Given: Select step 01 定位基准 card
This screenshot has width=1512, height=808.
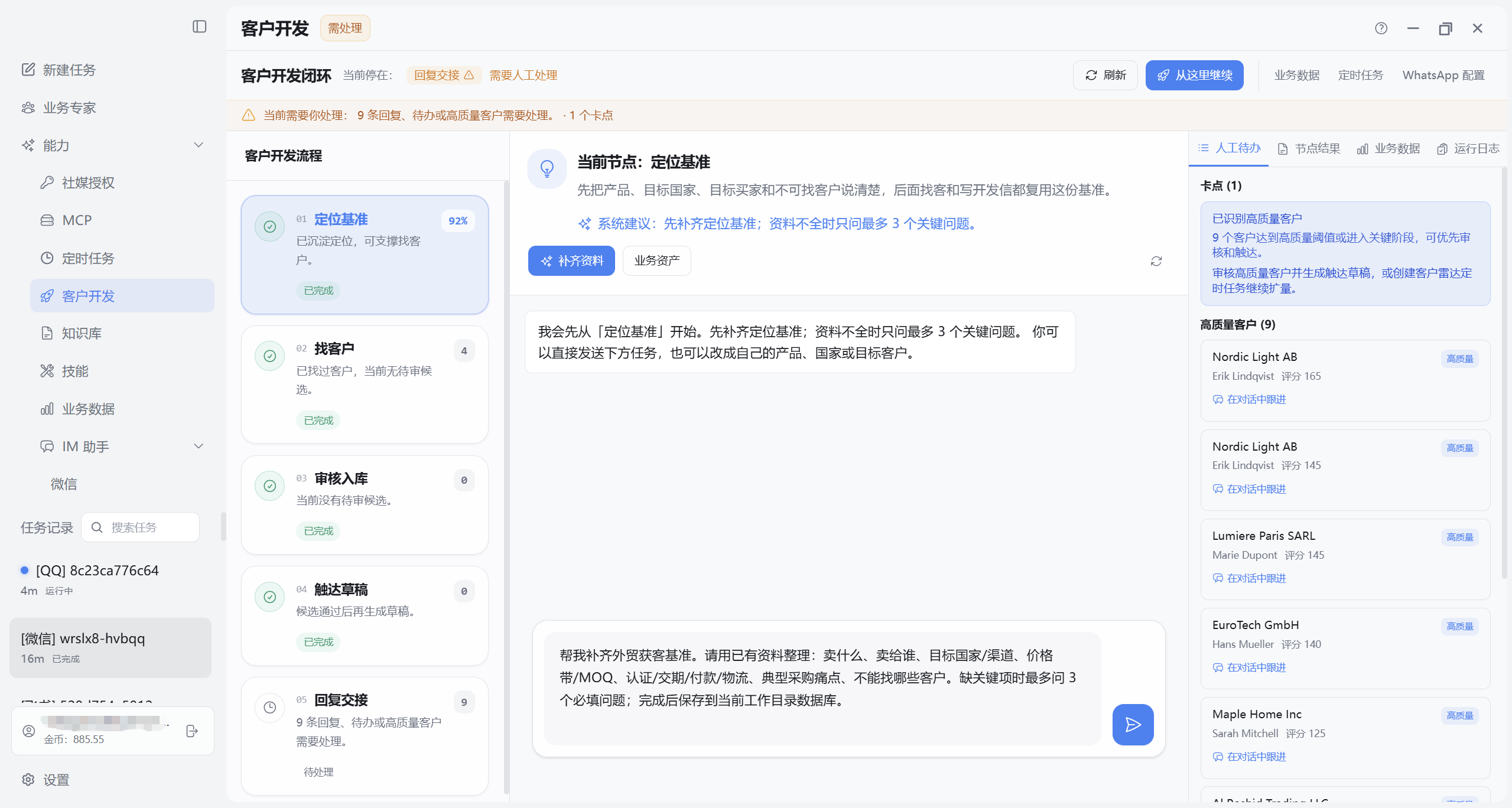Looking at the screenshot, I should coord(365,255).
